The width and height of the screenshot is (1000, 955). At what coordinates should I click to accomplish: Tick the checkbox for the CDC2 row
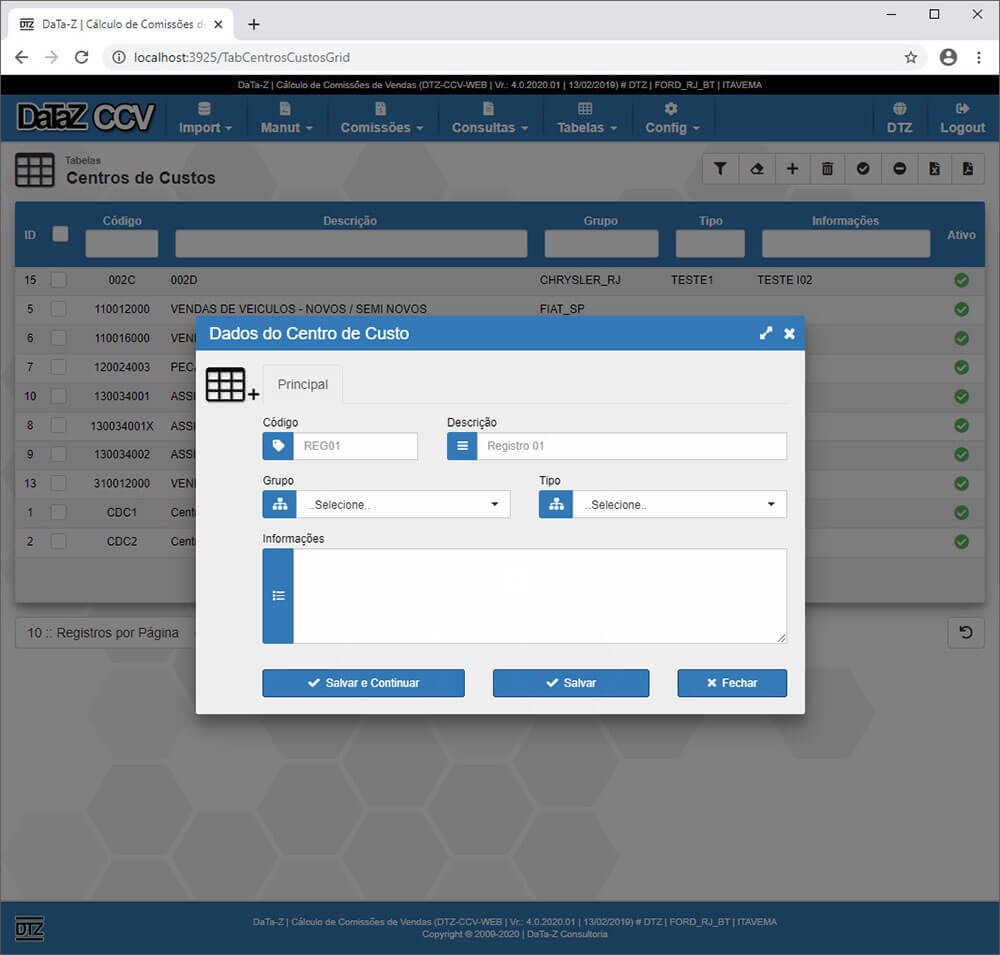pos(59,541)
